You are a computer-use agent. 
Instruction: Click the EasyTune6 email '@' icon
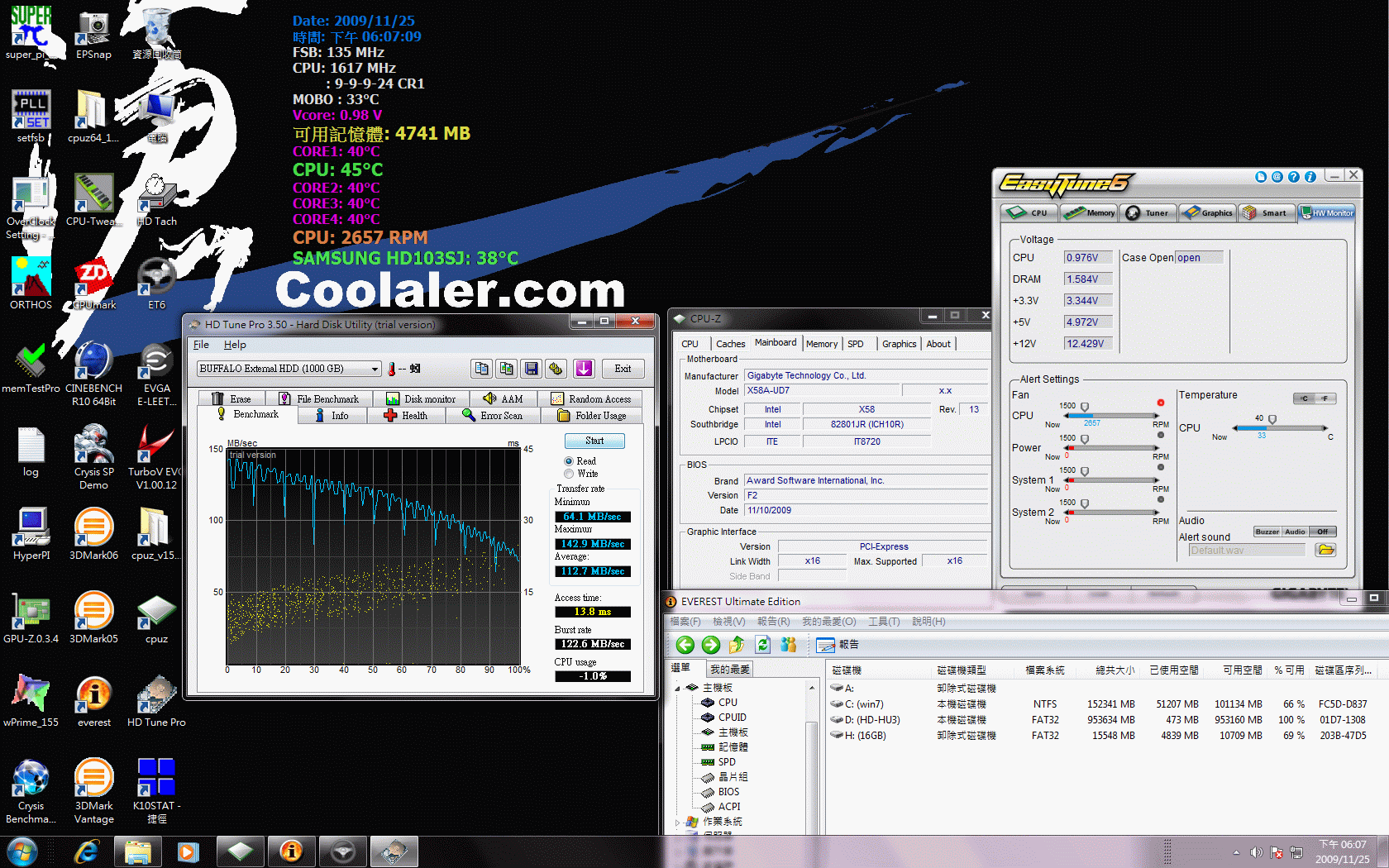1277,177
